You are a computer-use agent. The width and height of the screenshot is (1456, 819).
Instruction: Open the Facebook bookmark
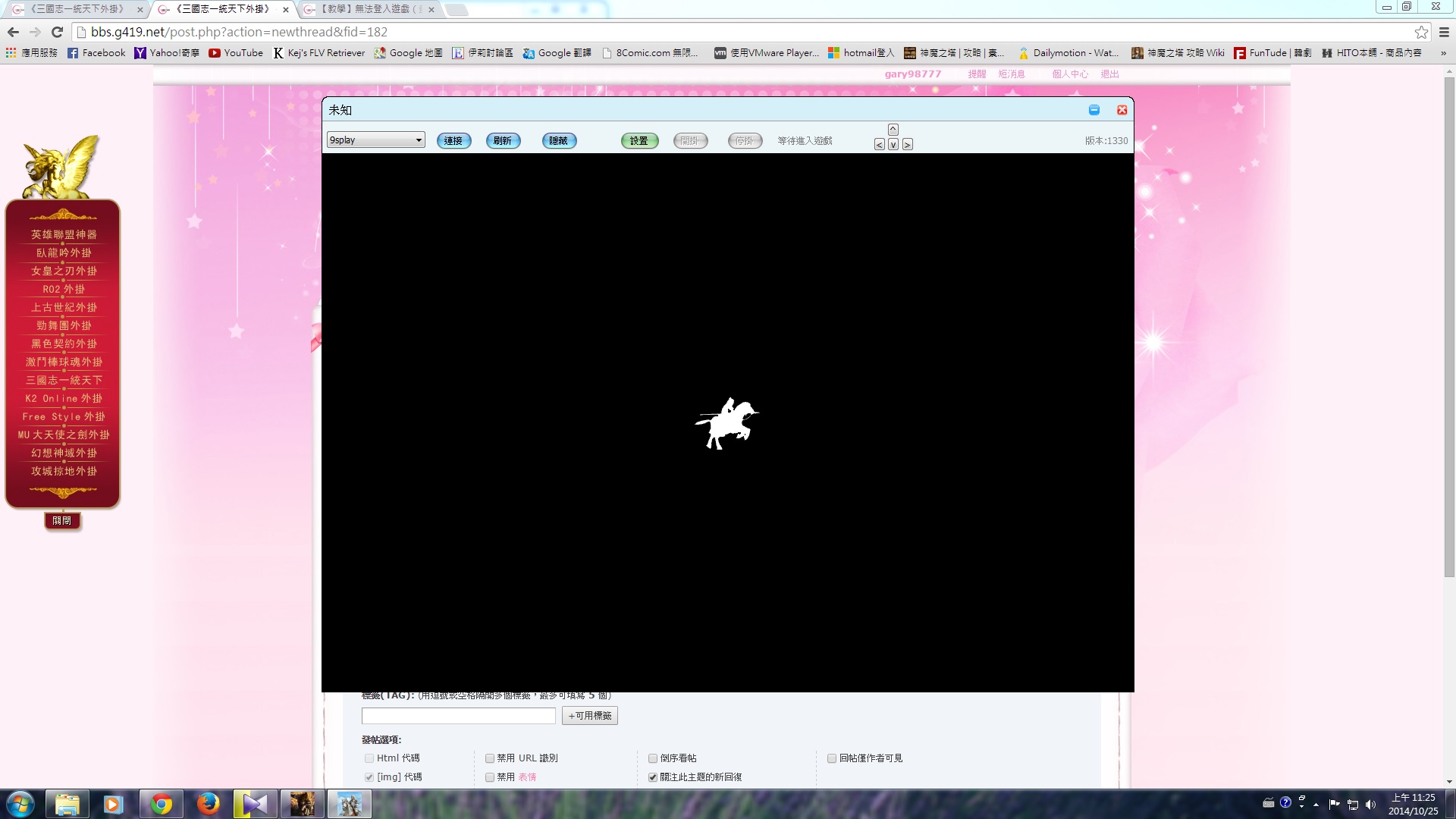[96, 53]
